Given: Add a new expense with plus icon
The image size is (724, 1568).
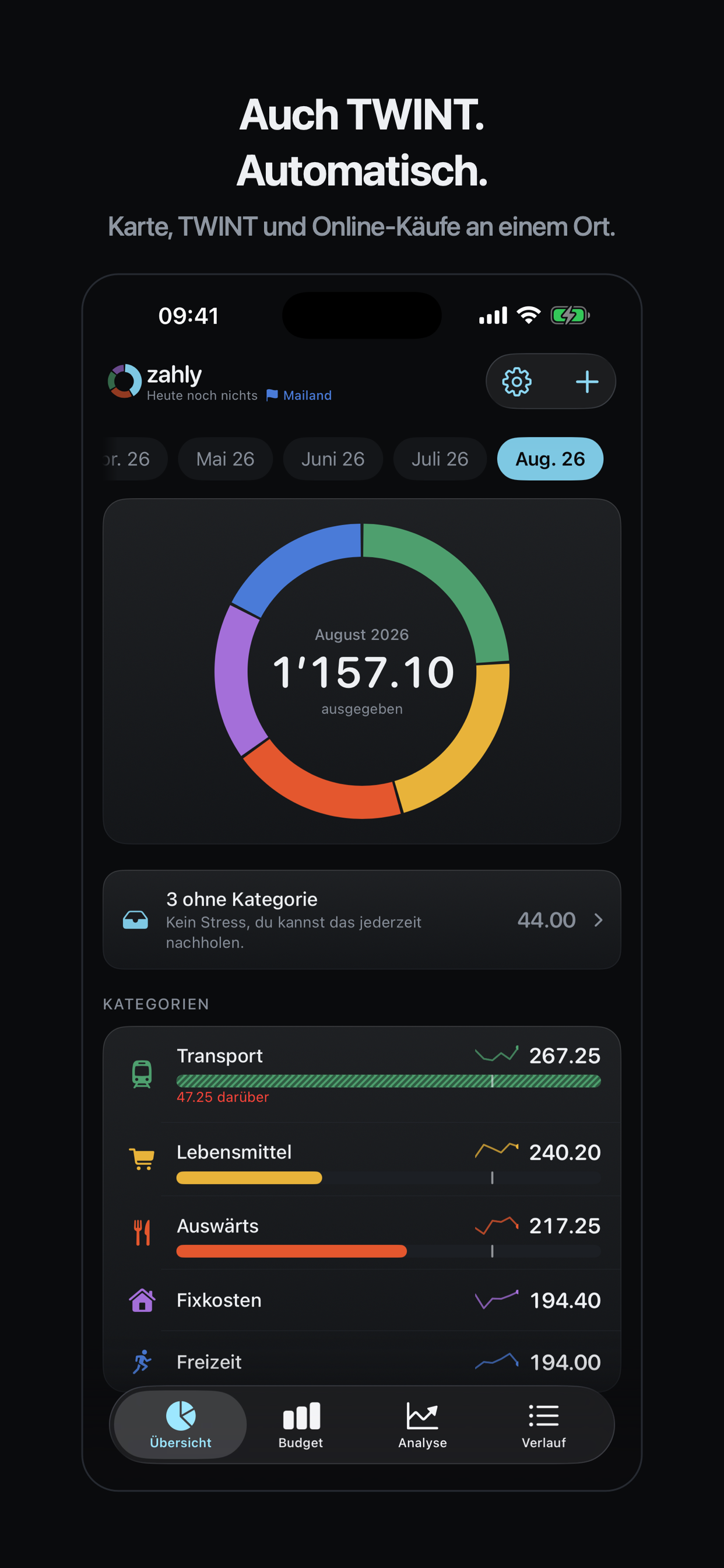Looking at the screenshot, I should 587,381.
